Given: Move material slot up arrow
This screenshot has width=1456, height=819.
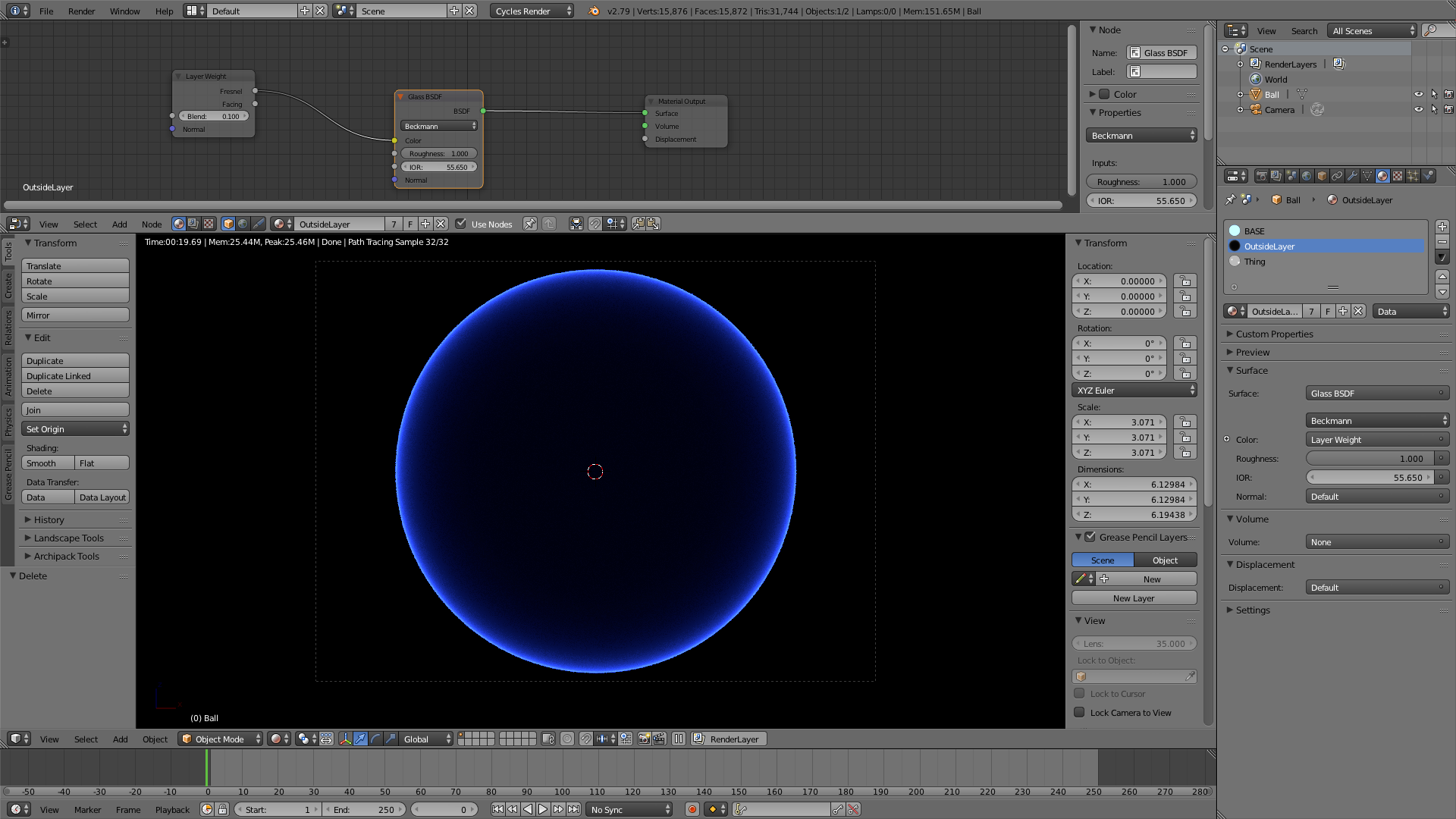Looking at the screenshot, I should pos(1442,277).
